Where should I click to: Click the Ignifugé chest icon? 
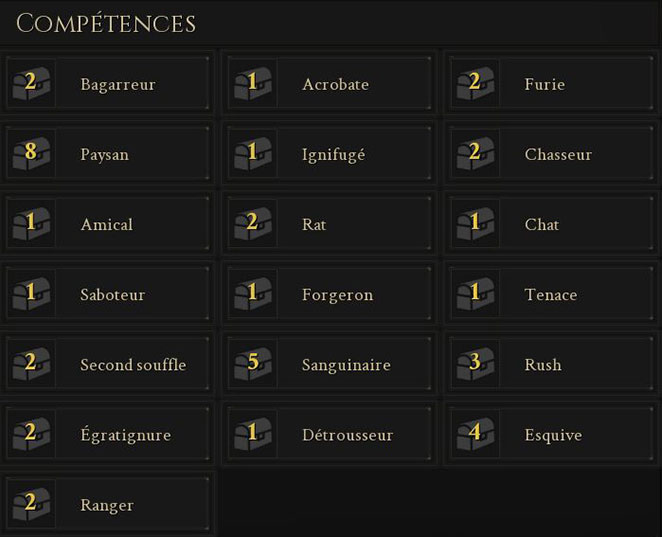click(x=253, y=154)
